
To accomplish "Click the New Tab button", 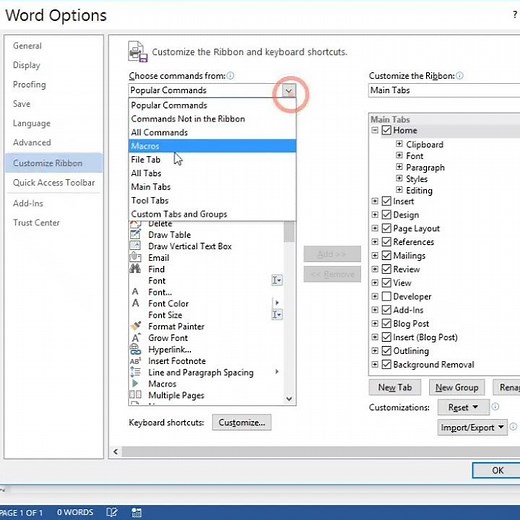I will tap(395, 387).
